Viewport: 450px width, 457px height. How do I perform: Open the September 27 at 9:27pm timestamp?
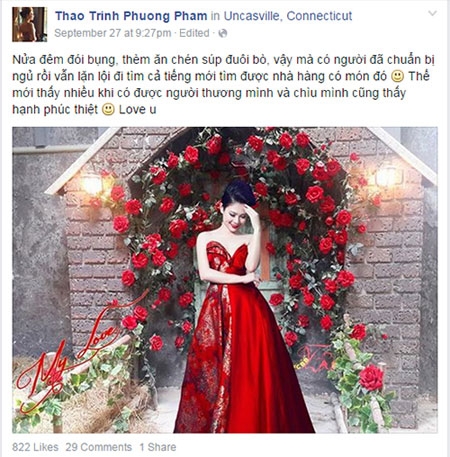(113, 33)
